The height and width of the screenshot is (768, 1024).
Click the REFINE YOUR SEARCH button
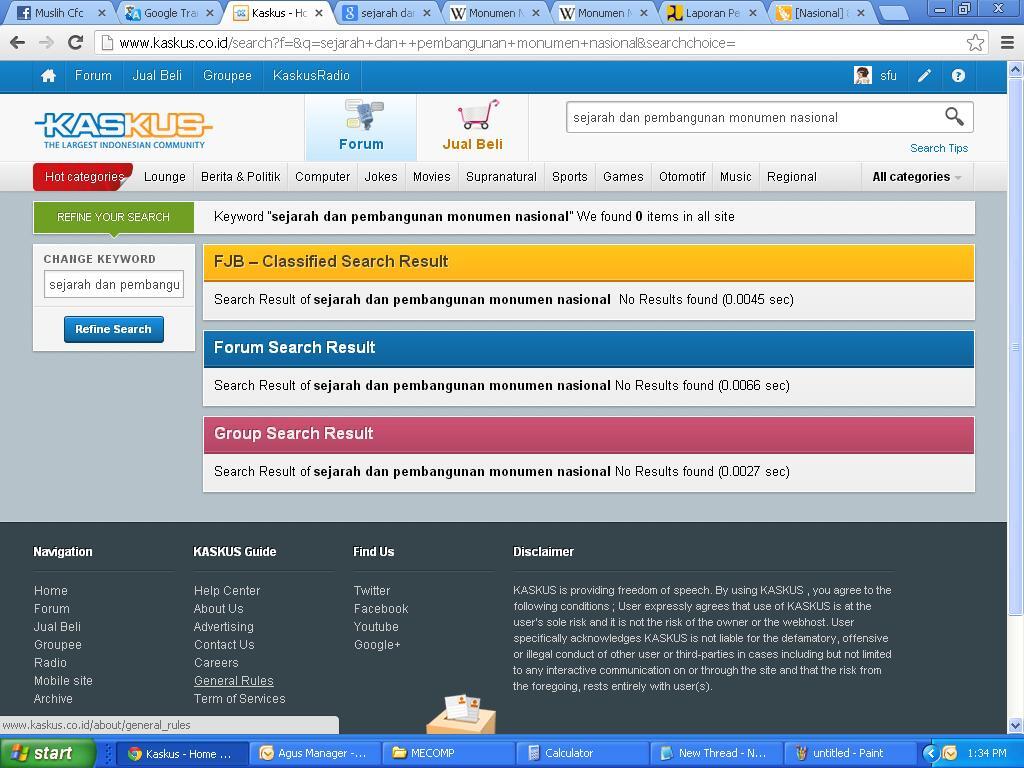point(114,217)
